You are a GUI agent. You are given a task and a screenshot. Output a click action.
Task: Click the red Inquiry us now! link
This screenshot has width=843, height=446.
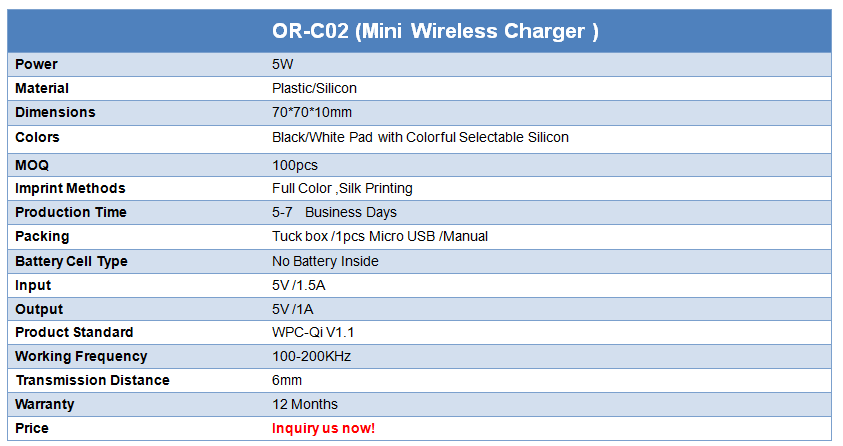323,428
